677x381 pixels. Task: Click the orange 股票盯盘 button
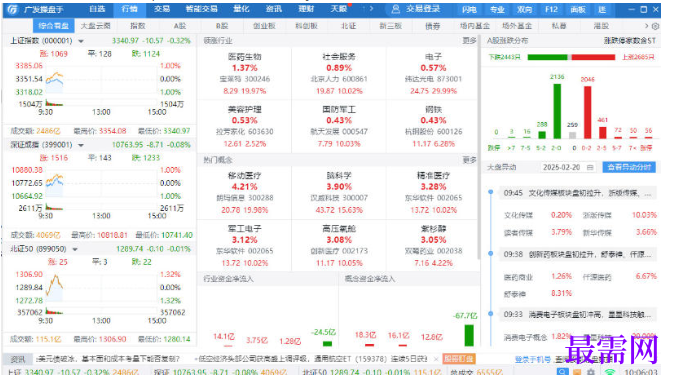click(459, 359)
